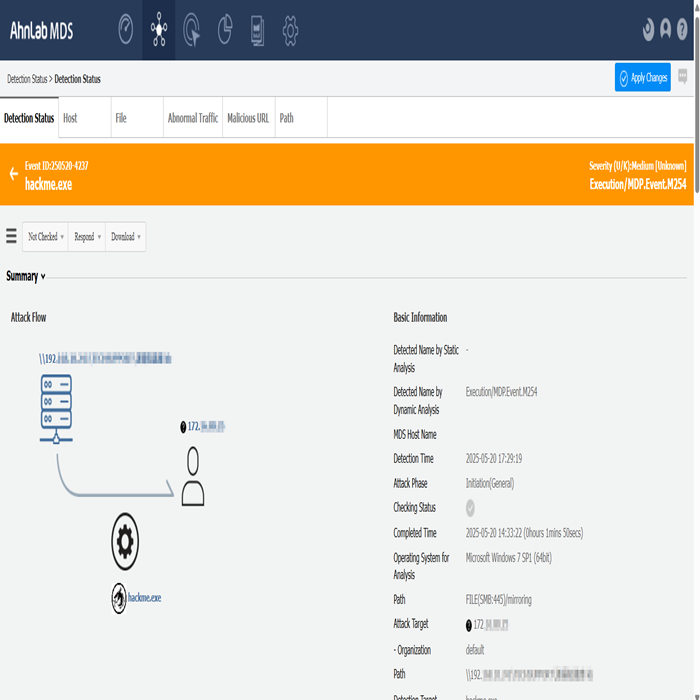Switch to the Malicious URL tab
The height and width of the screenshot is (700, 700).
click(248, 118)
